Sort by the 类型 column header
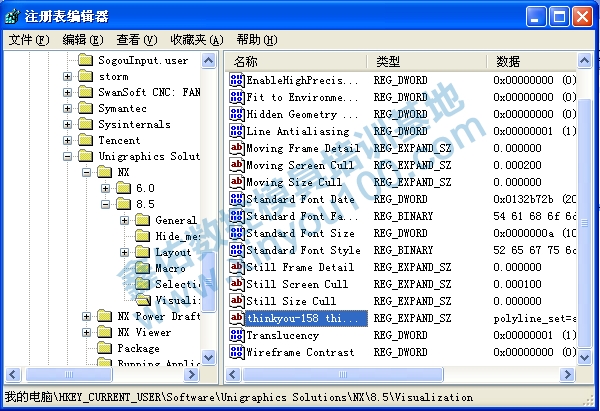This screenshot has height=411, width=600. 427,61
